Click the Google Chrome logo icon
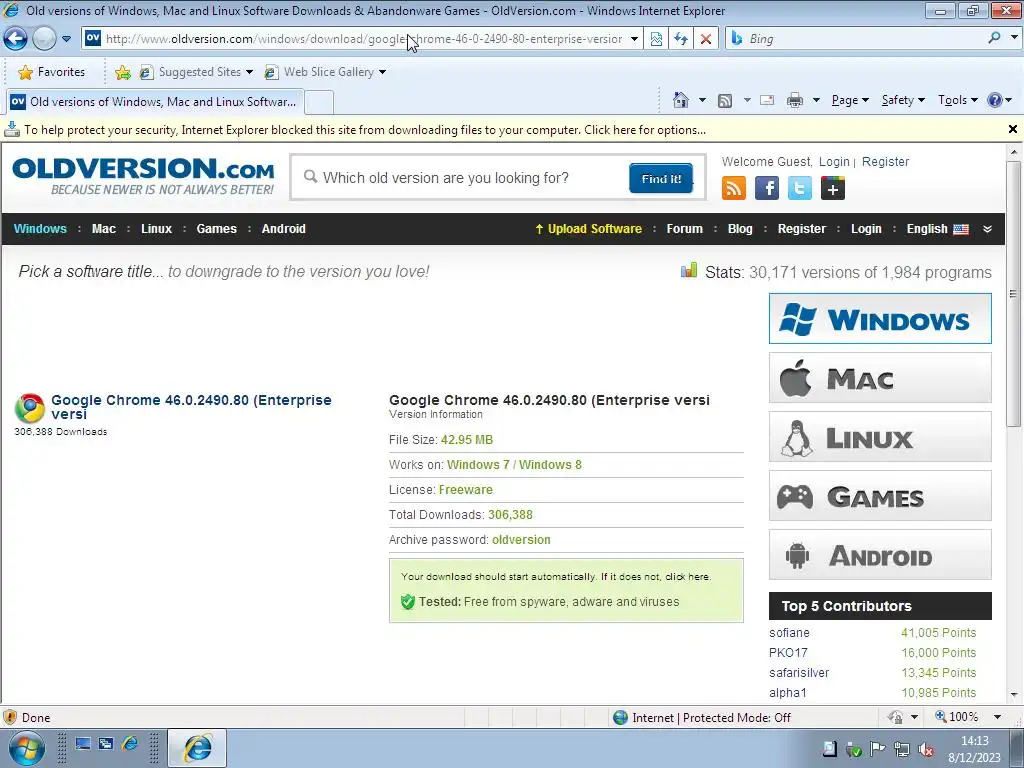 point(30,408)
